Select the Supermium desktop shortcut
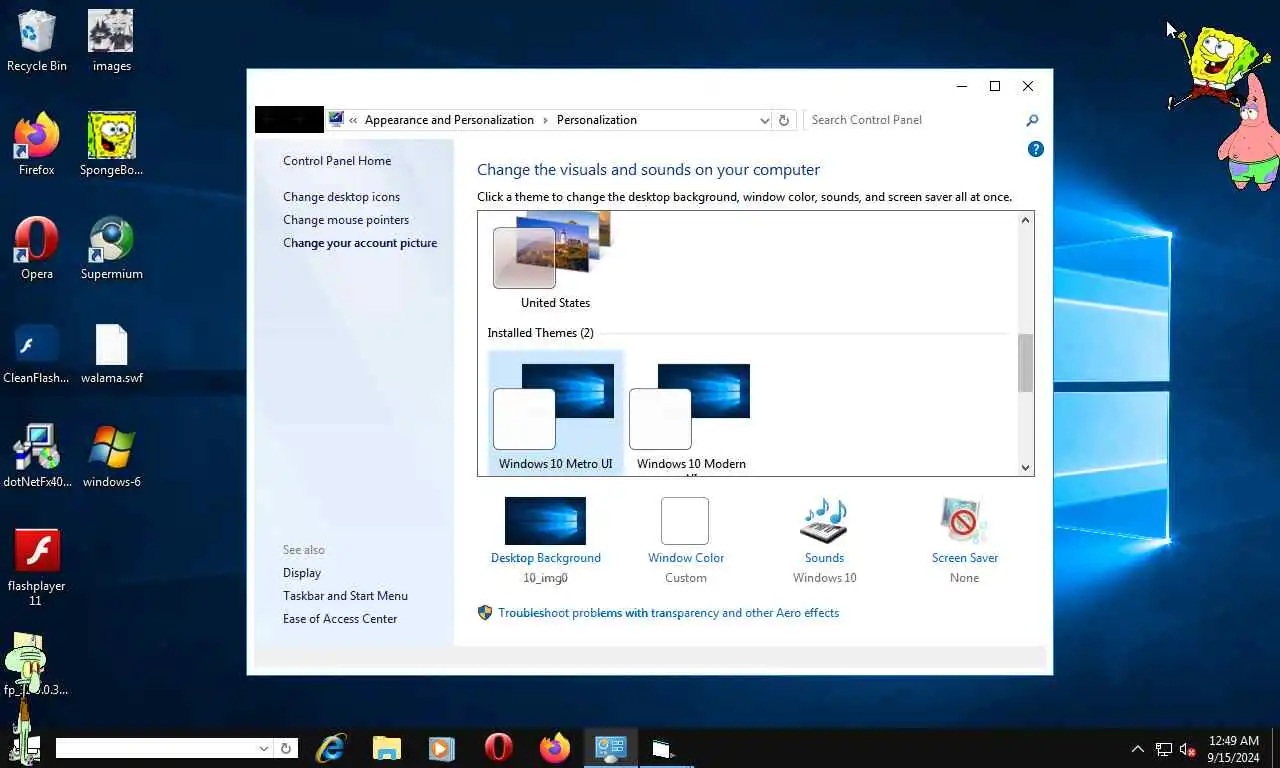1280x768 pixels. (111, 249)
